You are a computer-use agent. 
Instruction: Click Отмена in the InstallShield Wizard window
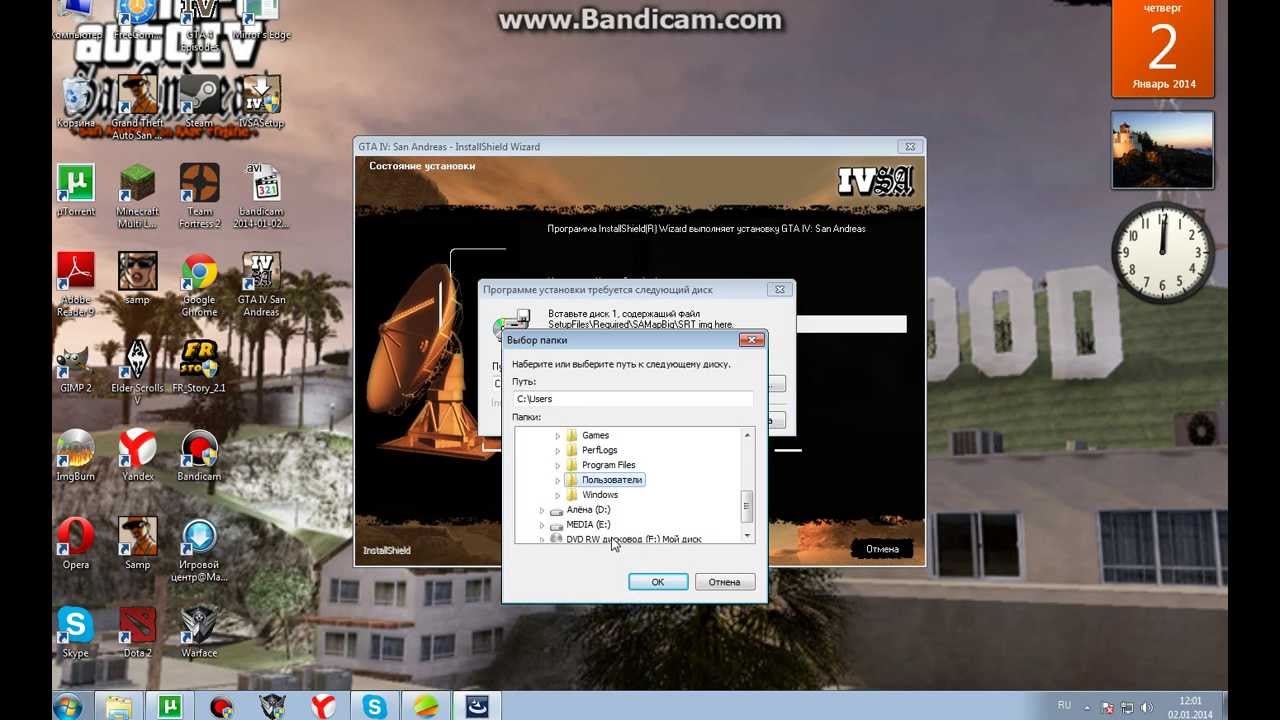pos(882,549)
